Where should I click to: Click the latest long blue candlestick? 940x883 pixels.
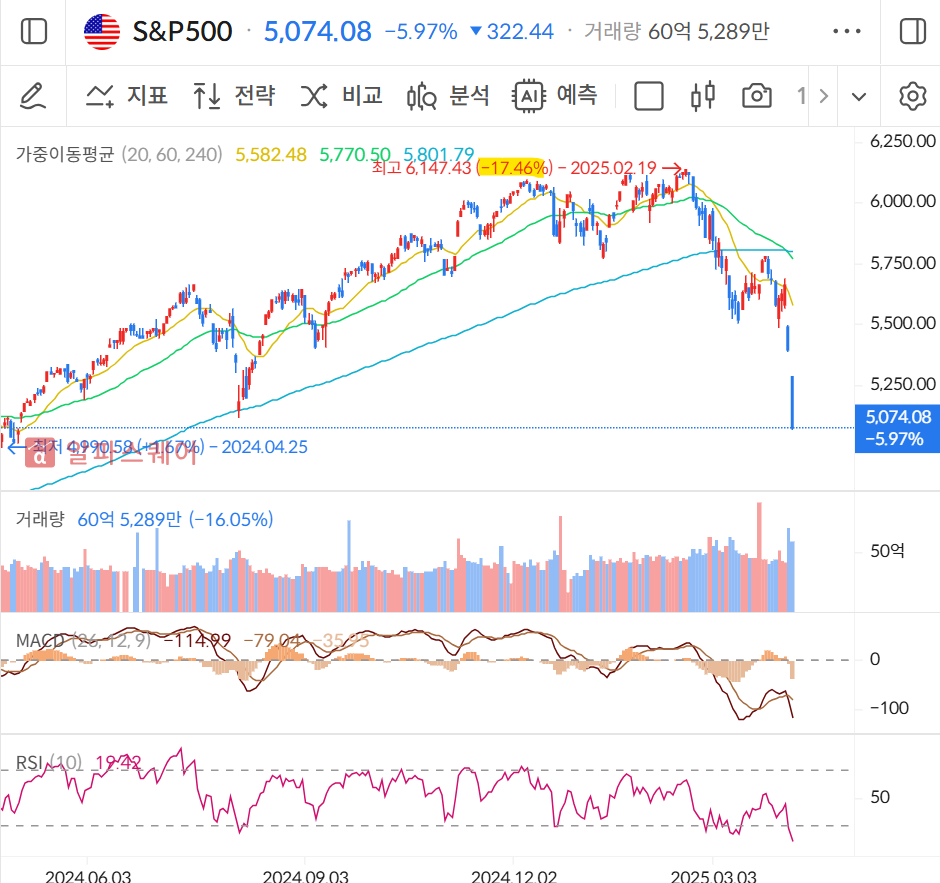(793, 402)
